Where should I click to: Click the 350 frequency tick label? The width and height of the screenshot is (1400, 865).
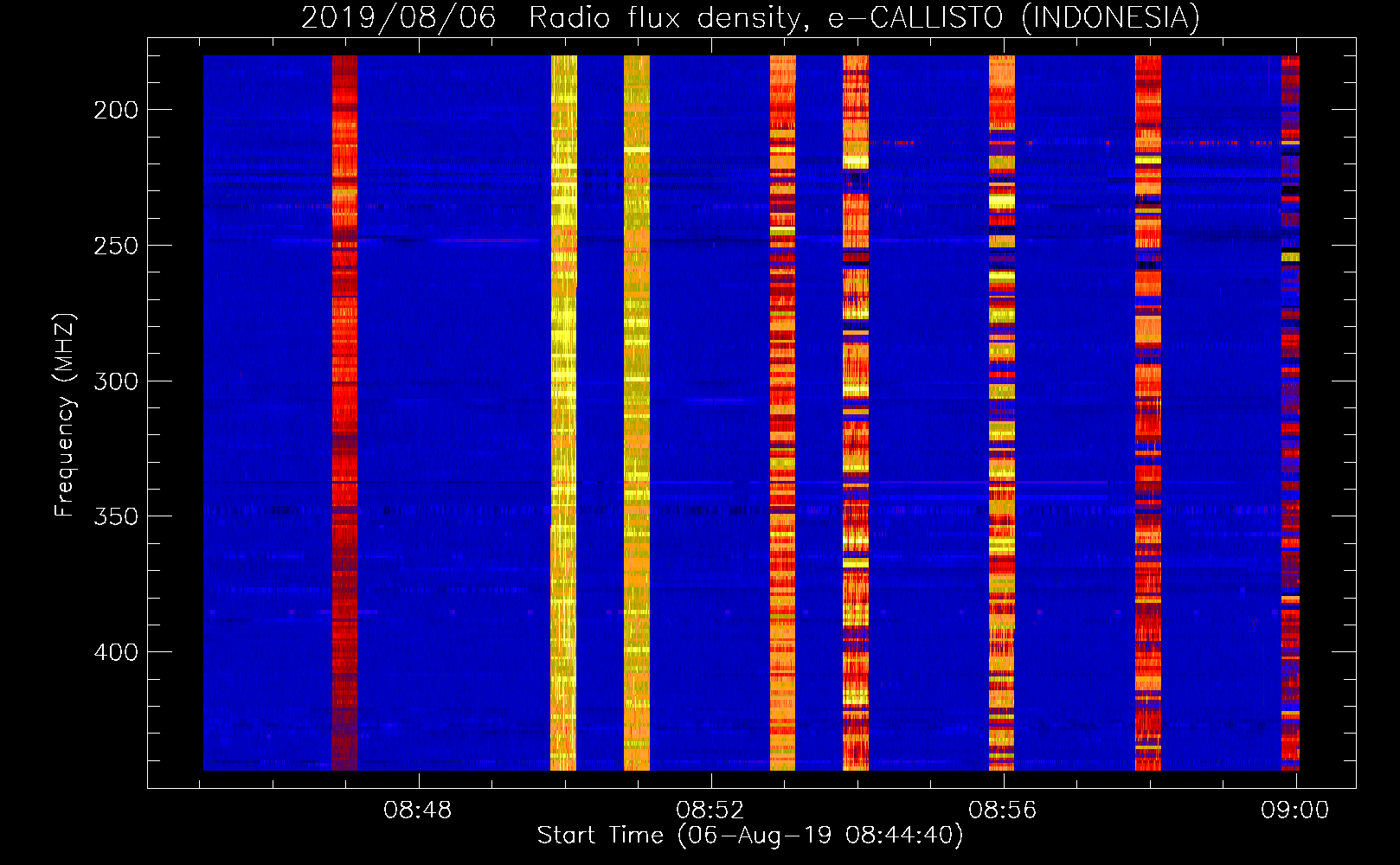coord(116,516)
